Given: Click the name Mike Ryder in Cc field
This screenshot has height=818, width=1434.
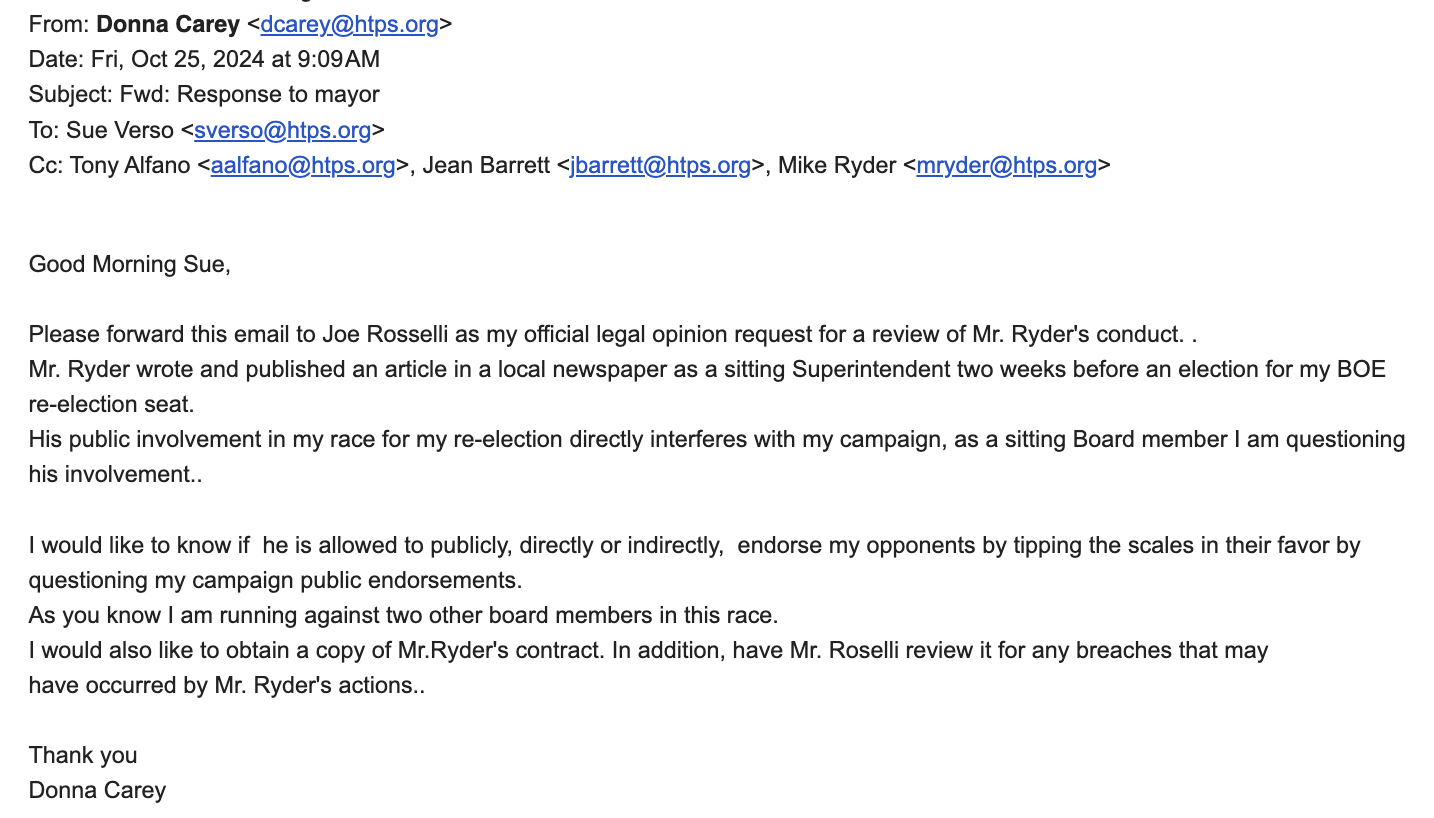Looking at the screenshot, I should (836, 165).
